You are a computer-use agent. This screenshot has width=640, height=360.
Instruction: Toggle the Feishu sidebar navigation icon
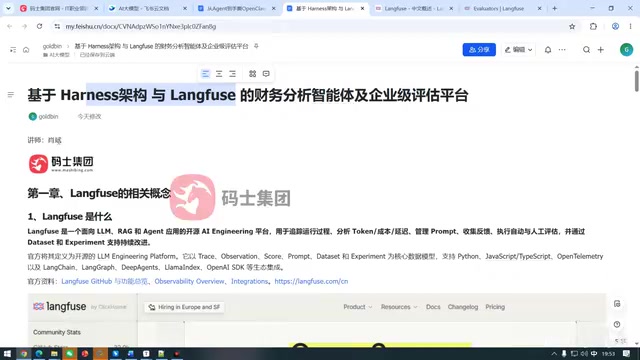click(x=13, y=50)
